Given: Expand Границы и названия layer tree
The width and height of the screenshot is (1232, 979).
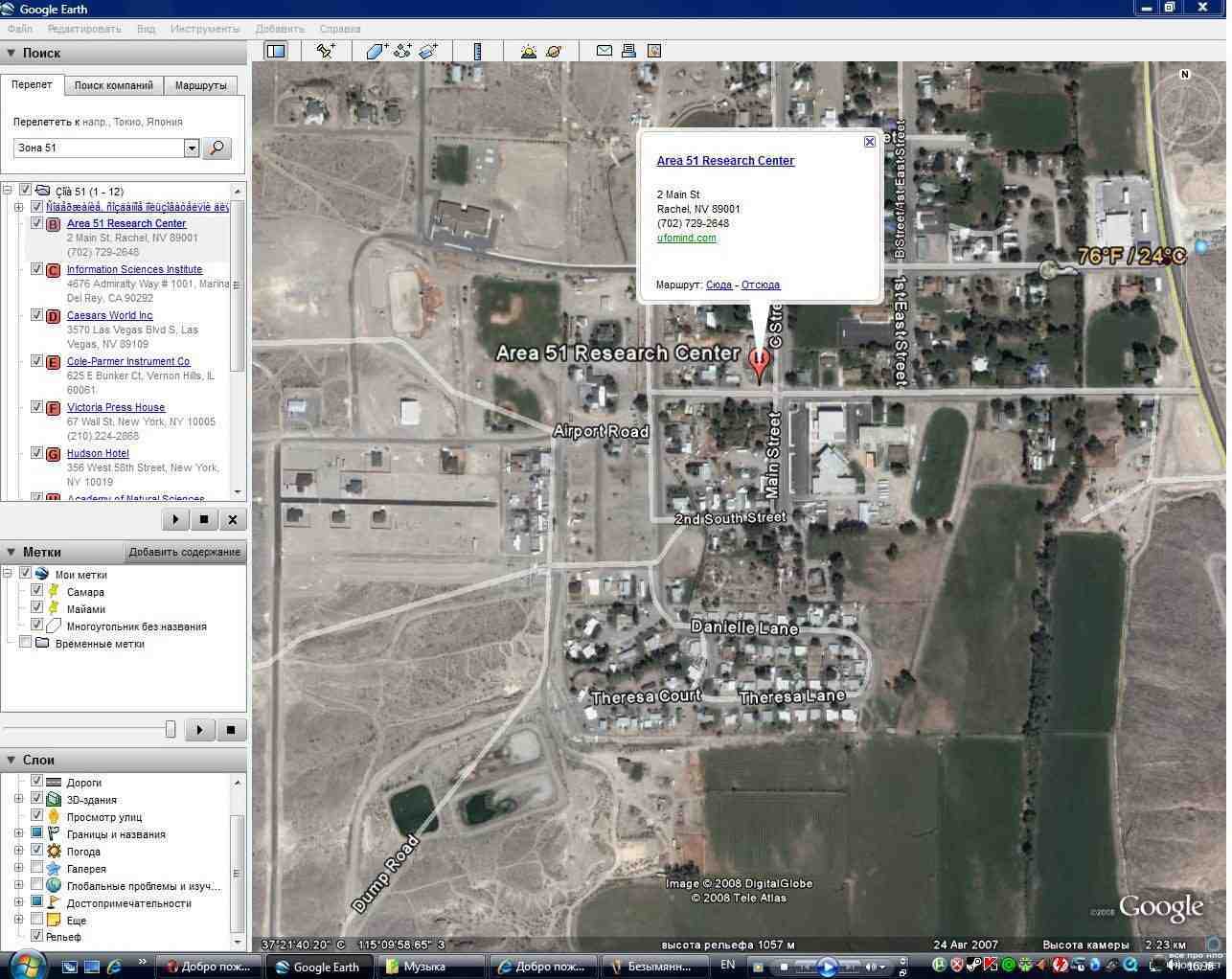Looking at the screenshot, I should click(x=18, y=833).
